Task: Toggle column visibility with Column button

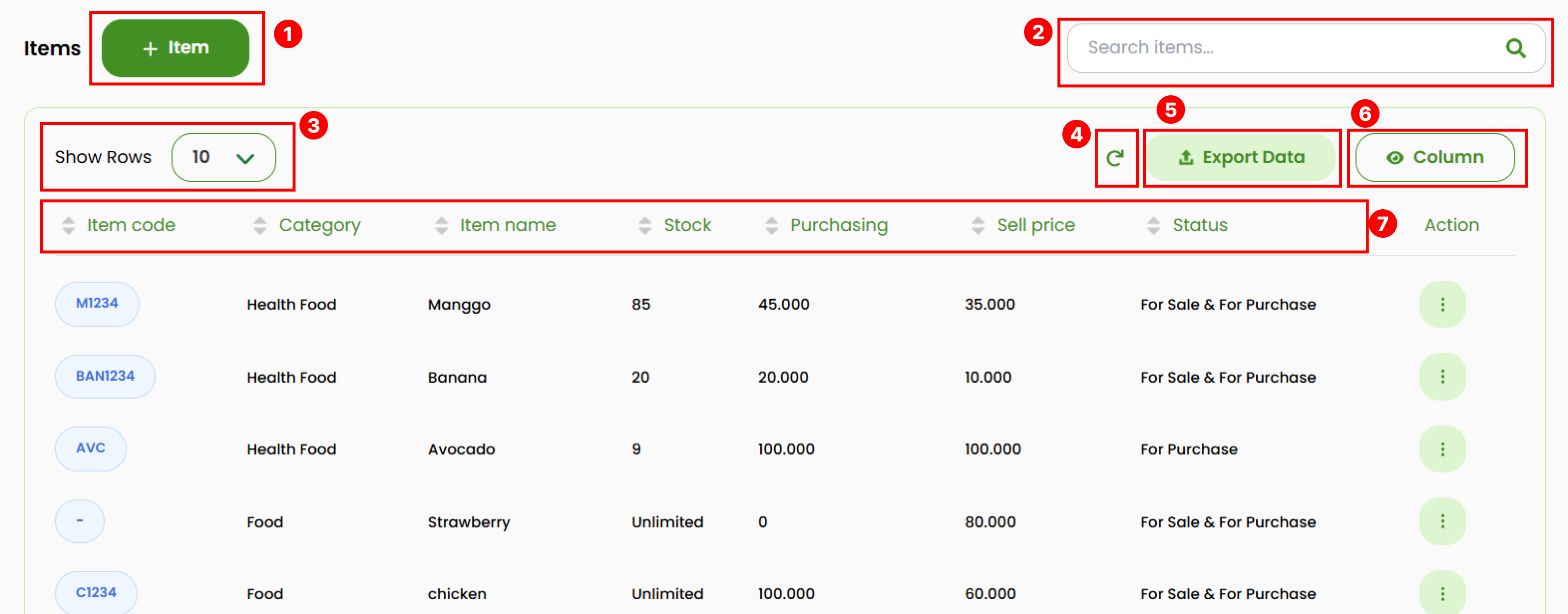Action: click(x=1434, y=157)
